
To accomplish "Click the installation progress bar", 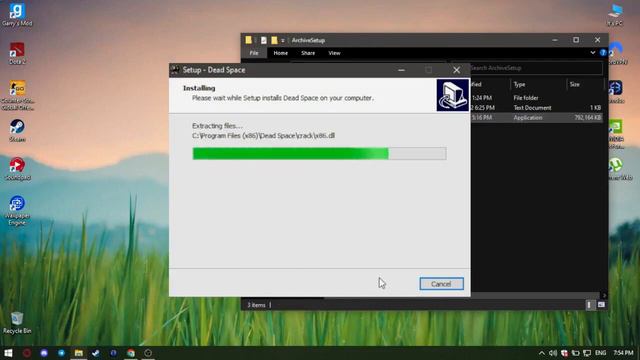I will pos(319,153).
